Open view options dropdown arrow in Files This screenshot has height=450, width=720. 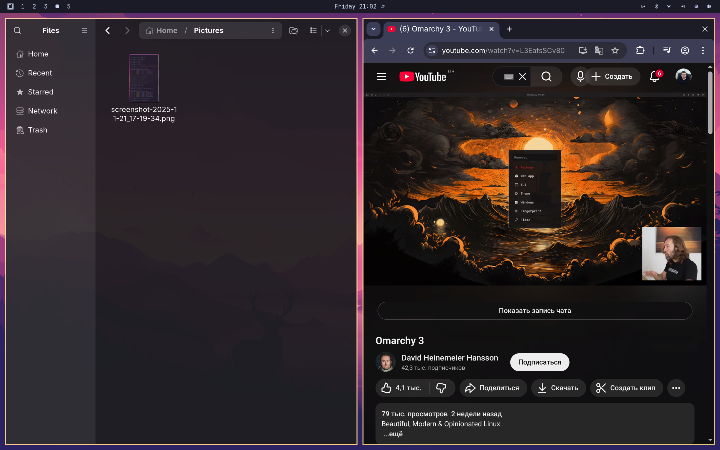(325, 31)
